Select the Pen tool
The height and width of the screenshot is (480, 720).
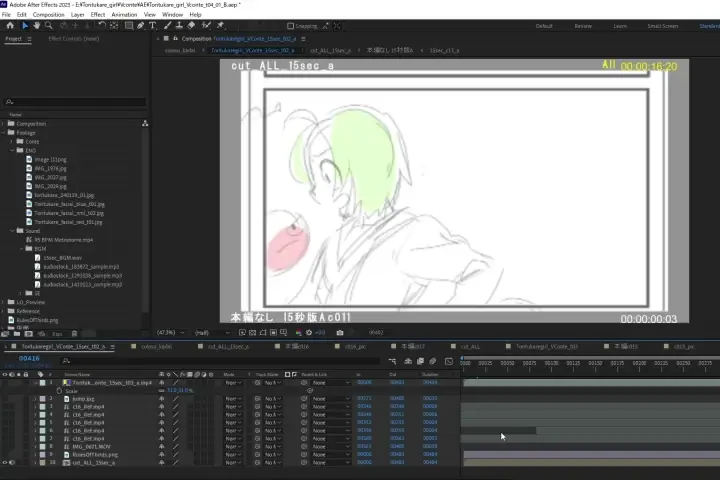[141, 26]
